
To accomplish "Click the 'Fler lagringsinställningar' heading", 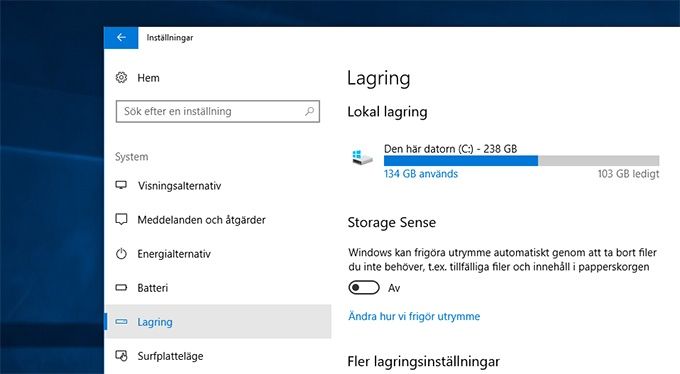I will (423, 361).
